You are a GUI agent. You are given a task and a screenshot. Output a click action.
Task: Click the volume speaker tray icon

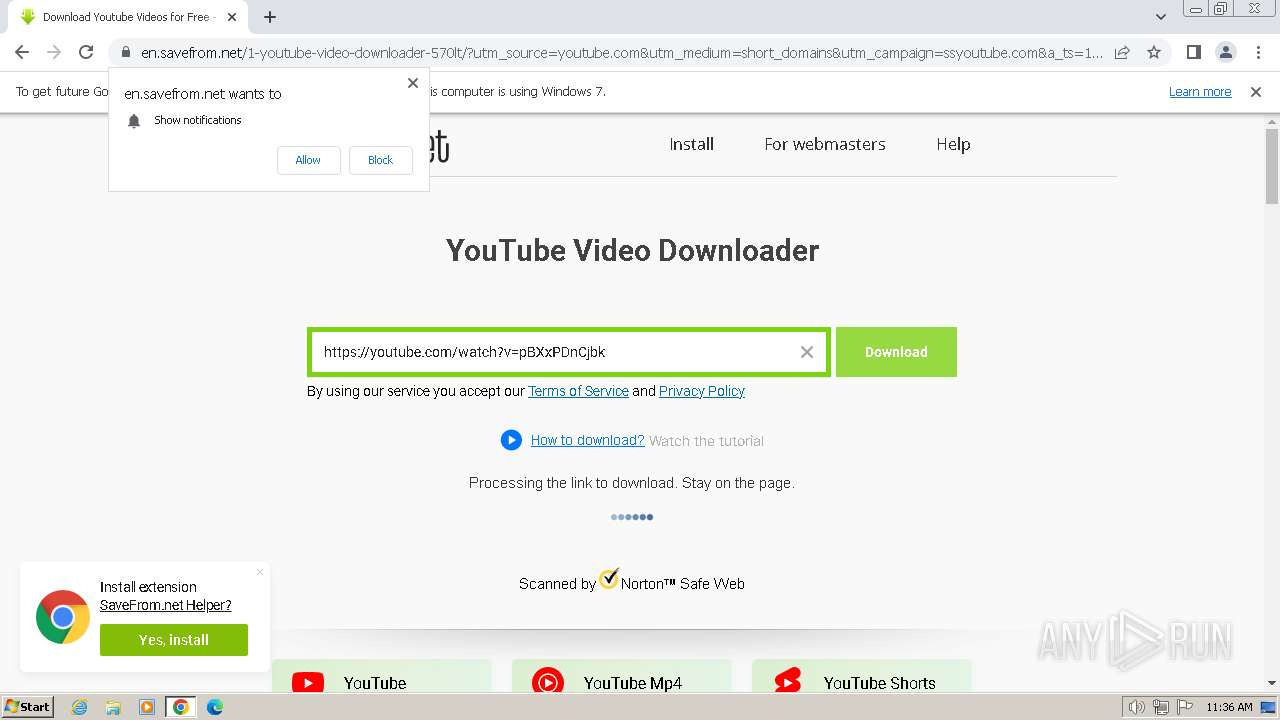pos(1137,707)
